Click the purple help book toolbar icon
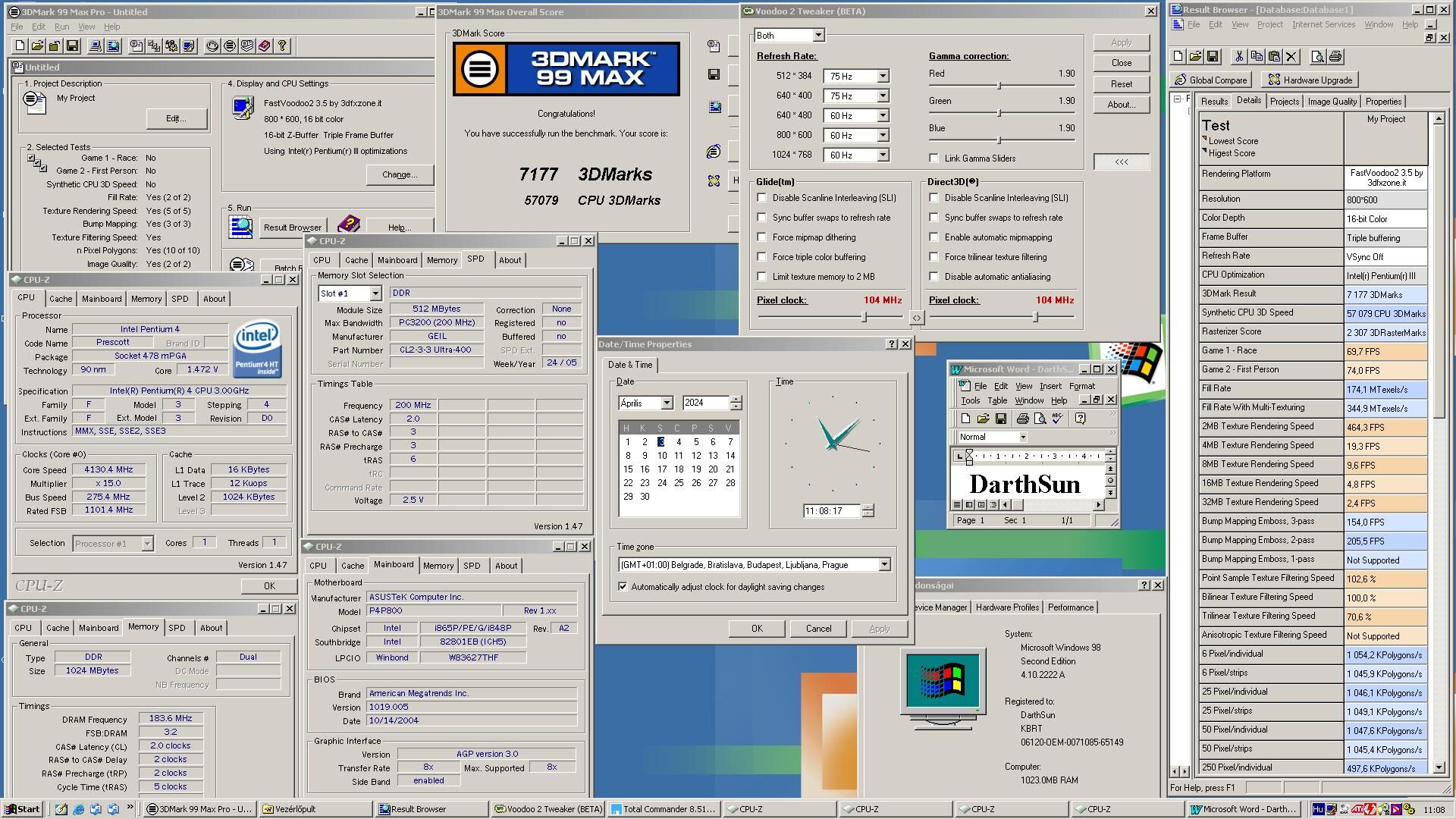The image size is (1456, 819). coord(264,46)
